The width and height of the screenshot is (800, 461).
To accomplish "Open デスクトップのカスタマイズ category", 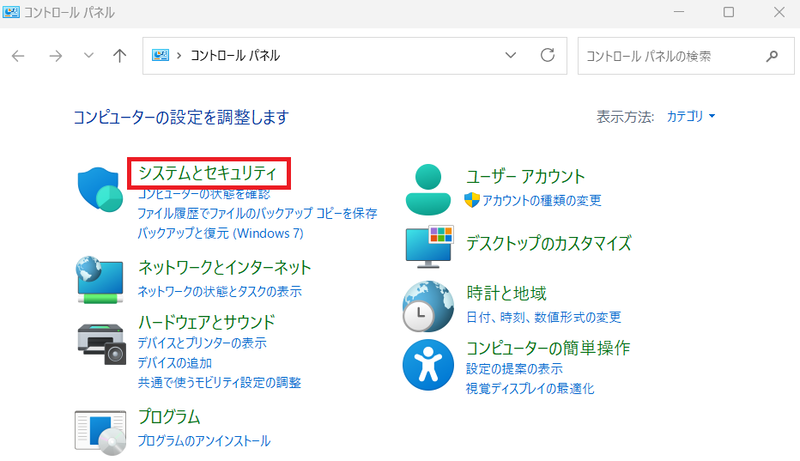I will [x=549, y=243].
